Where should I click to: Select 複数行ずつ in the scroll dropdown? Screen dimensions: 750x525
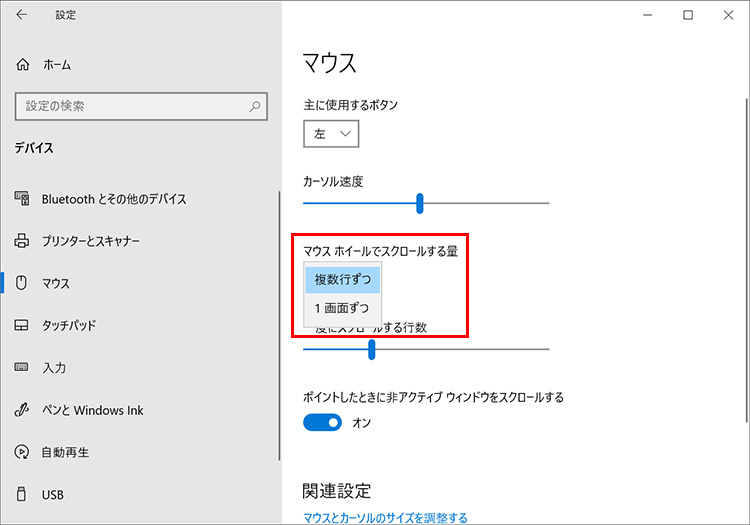point(342,279)
